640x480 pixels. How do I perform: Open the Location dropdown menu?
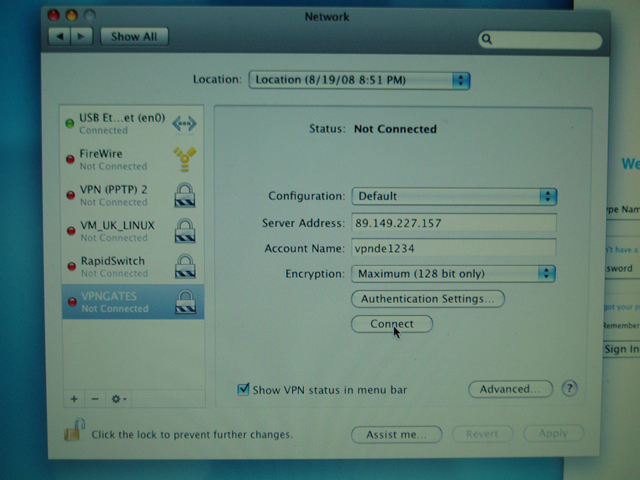click(359, 80)
